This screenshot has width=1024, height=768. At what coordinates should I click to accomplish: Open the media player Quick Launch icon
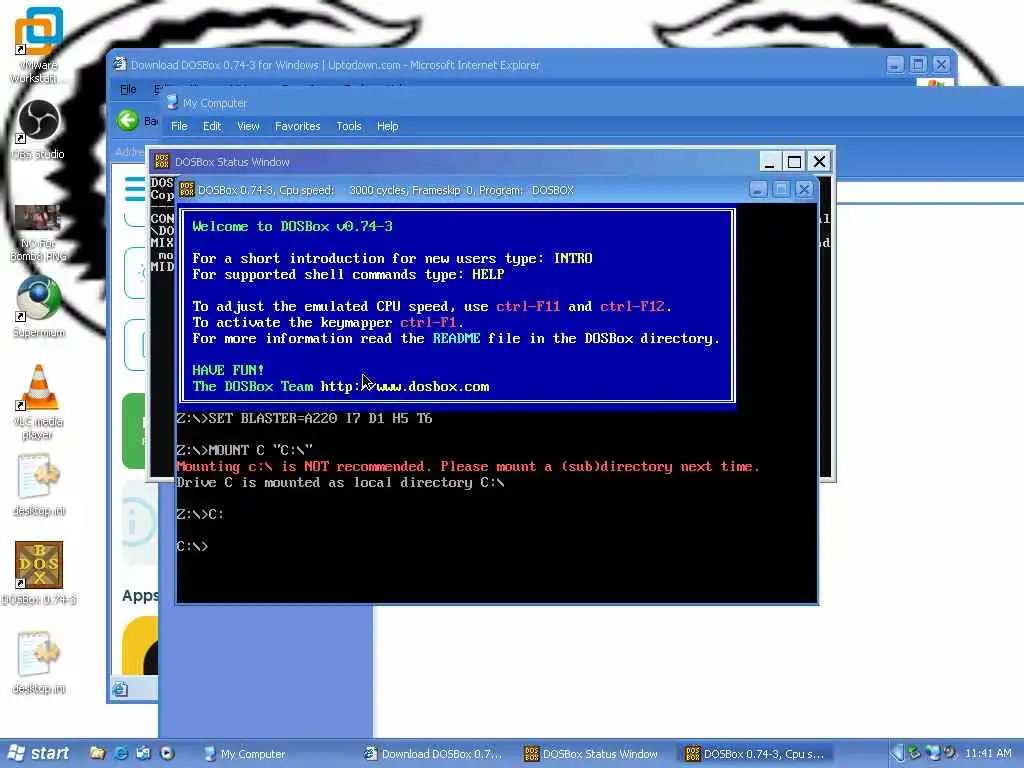click(x=167, y=753)
